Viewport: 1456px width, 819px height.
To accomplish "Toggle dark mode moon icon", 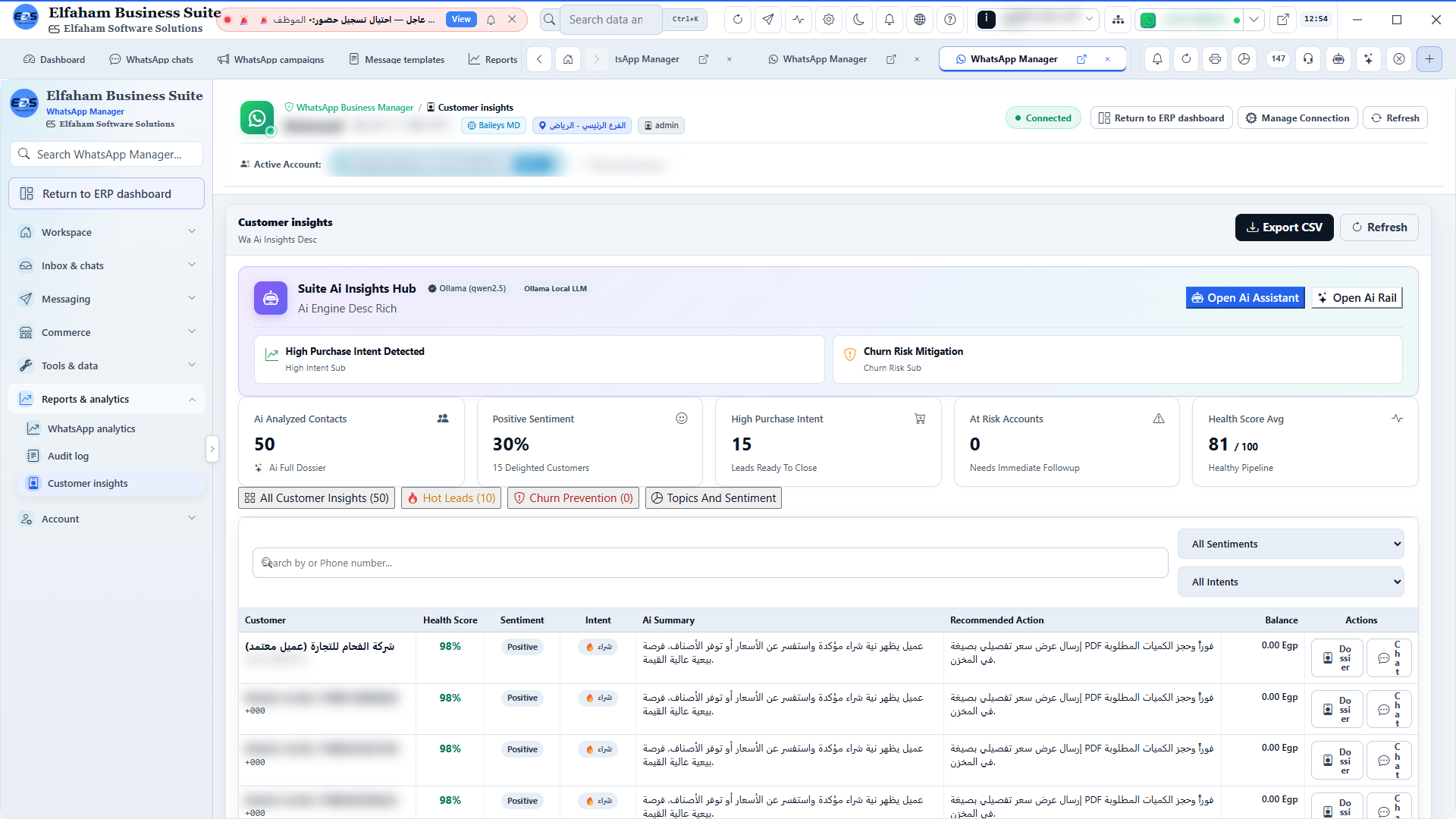I will click(x=858, y=20).
